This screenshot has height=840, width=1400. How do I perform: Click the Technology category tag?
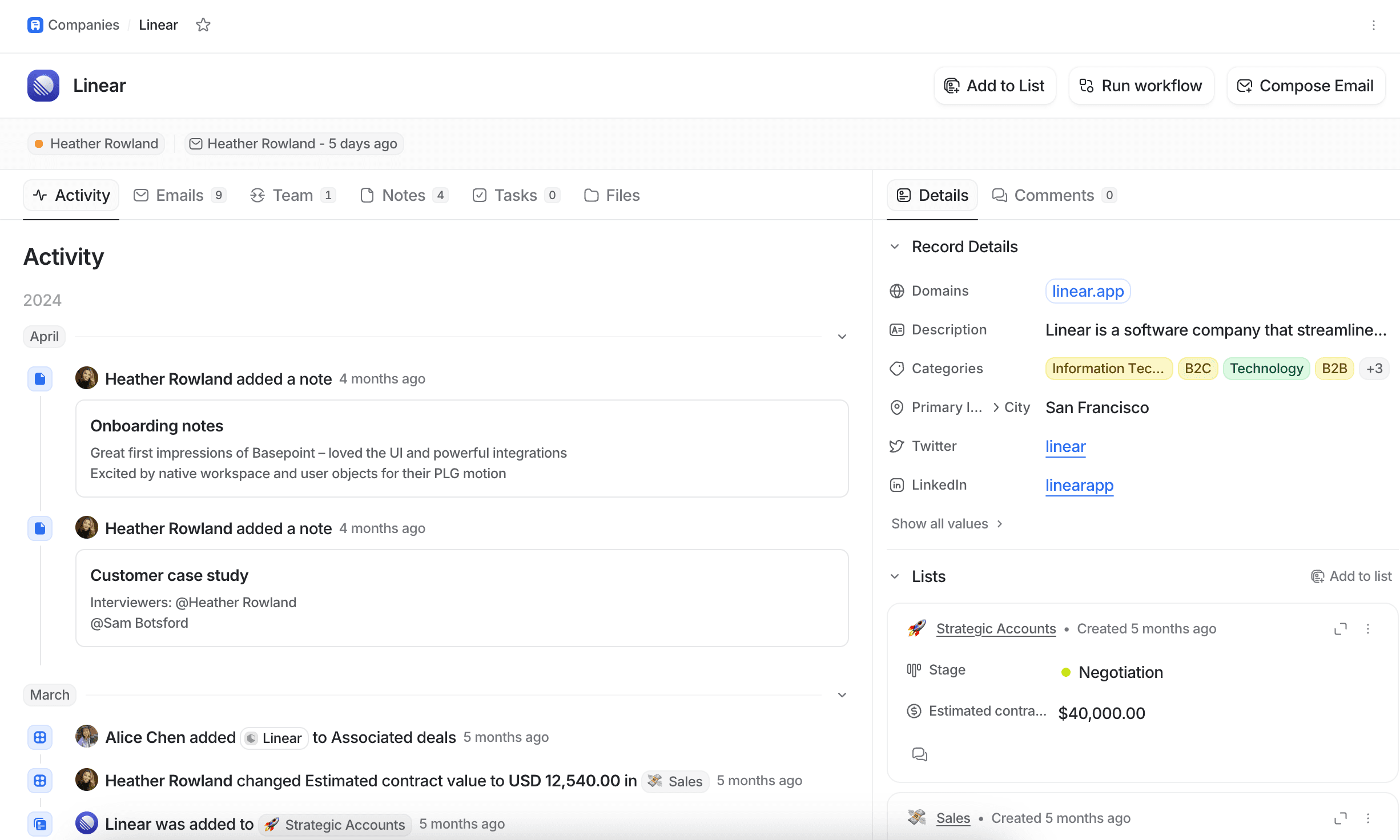[x=1266, y=369]
